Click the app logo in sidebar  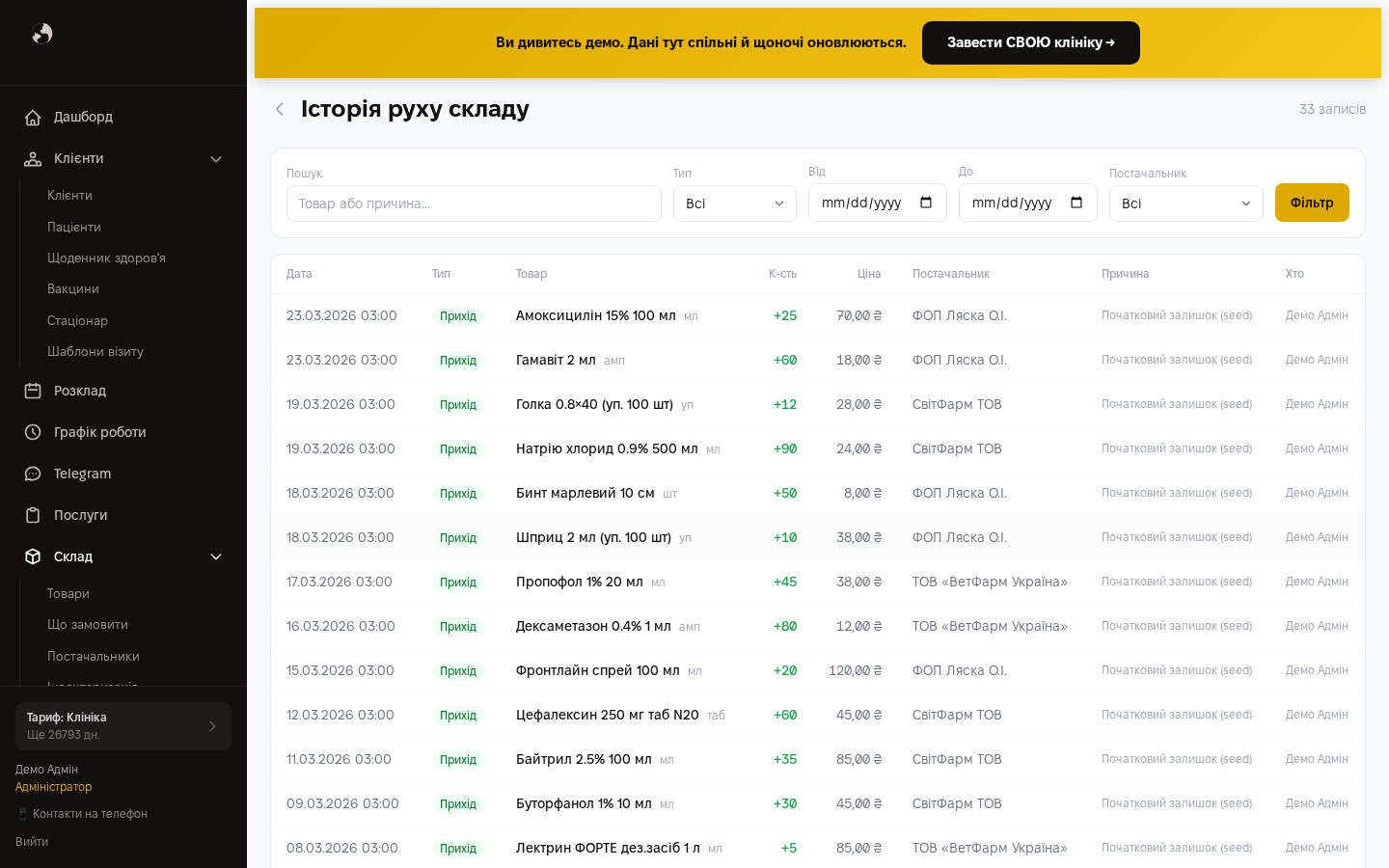coord(41,34)
